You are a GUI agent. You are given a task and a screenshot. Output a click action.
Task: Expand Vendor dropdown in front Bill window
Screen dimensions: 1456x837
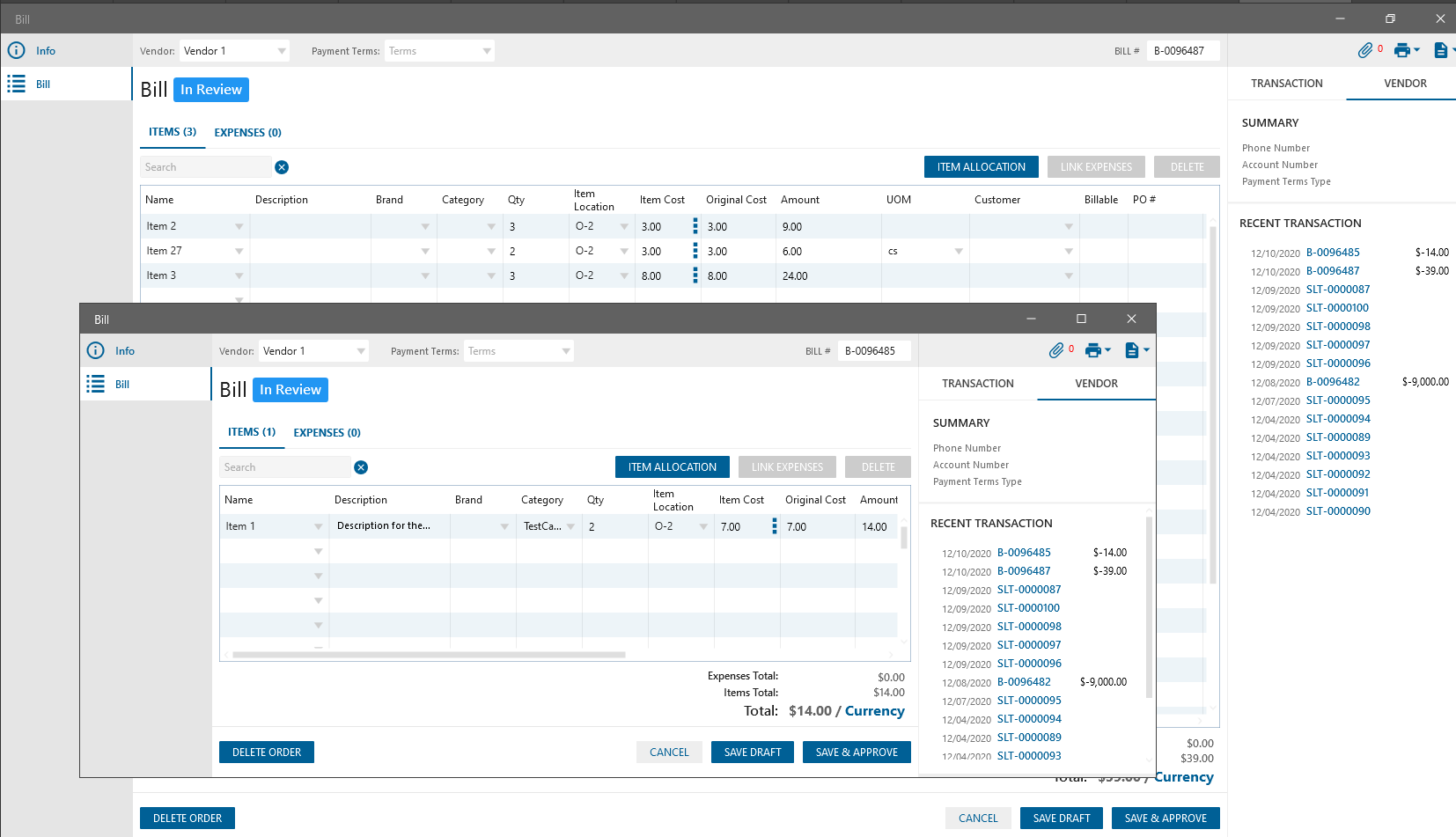361,351
